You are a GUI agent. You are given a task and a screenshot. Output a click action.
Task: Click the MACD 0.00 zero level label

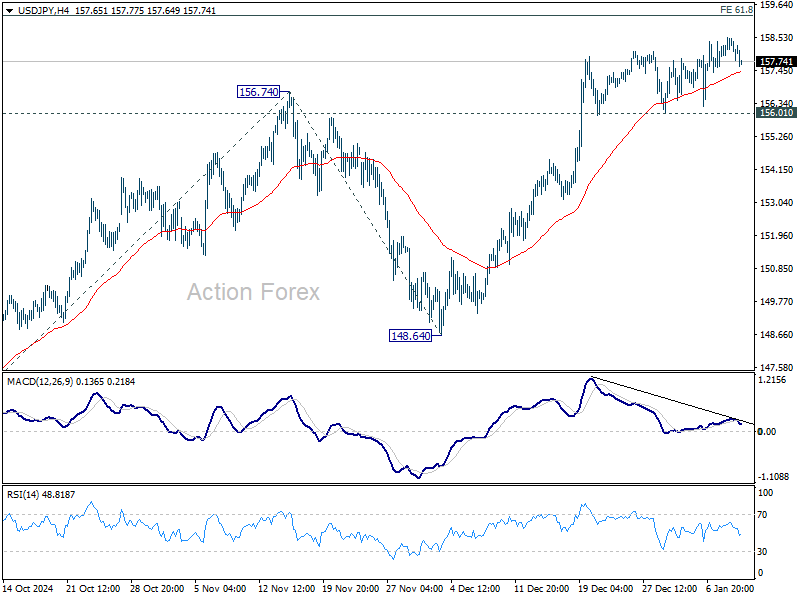pyautogui.click(x=766, y=432)
